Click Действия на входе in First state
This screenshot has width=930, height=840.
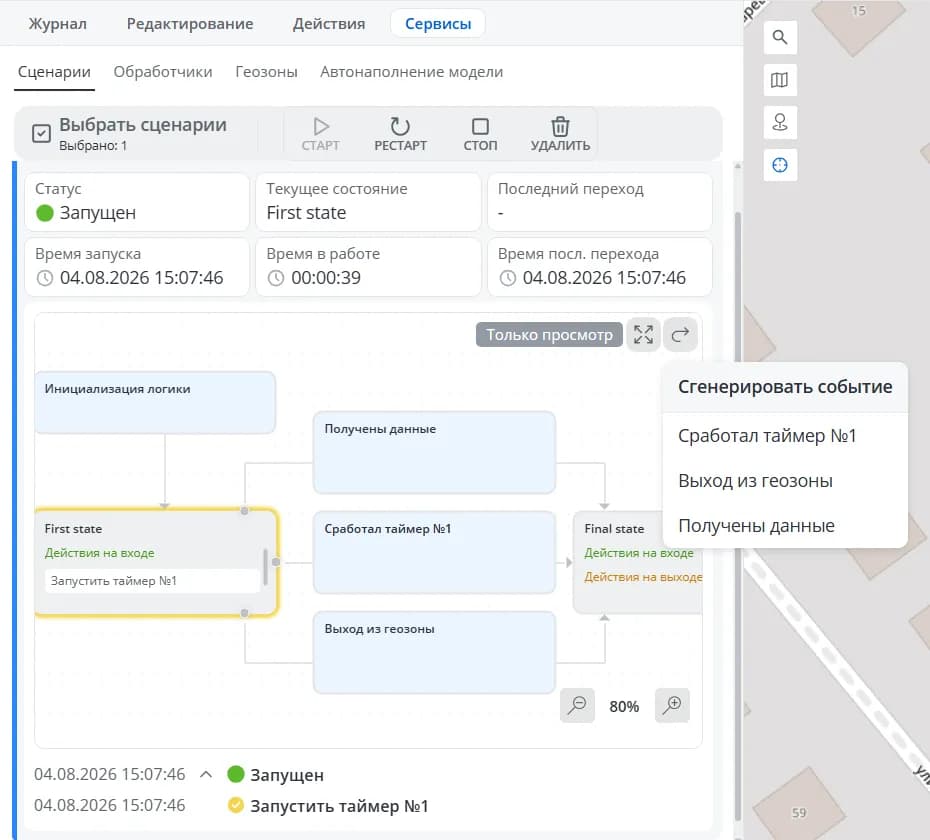pyautogui.click(x=99, y=553)
